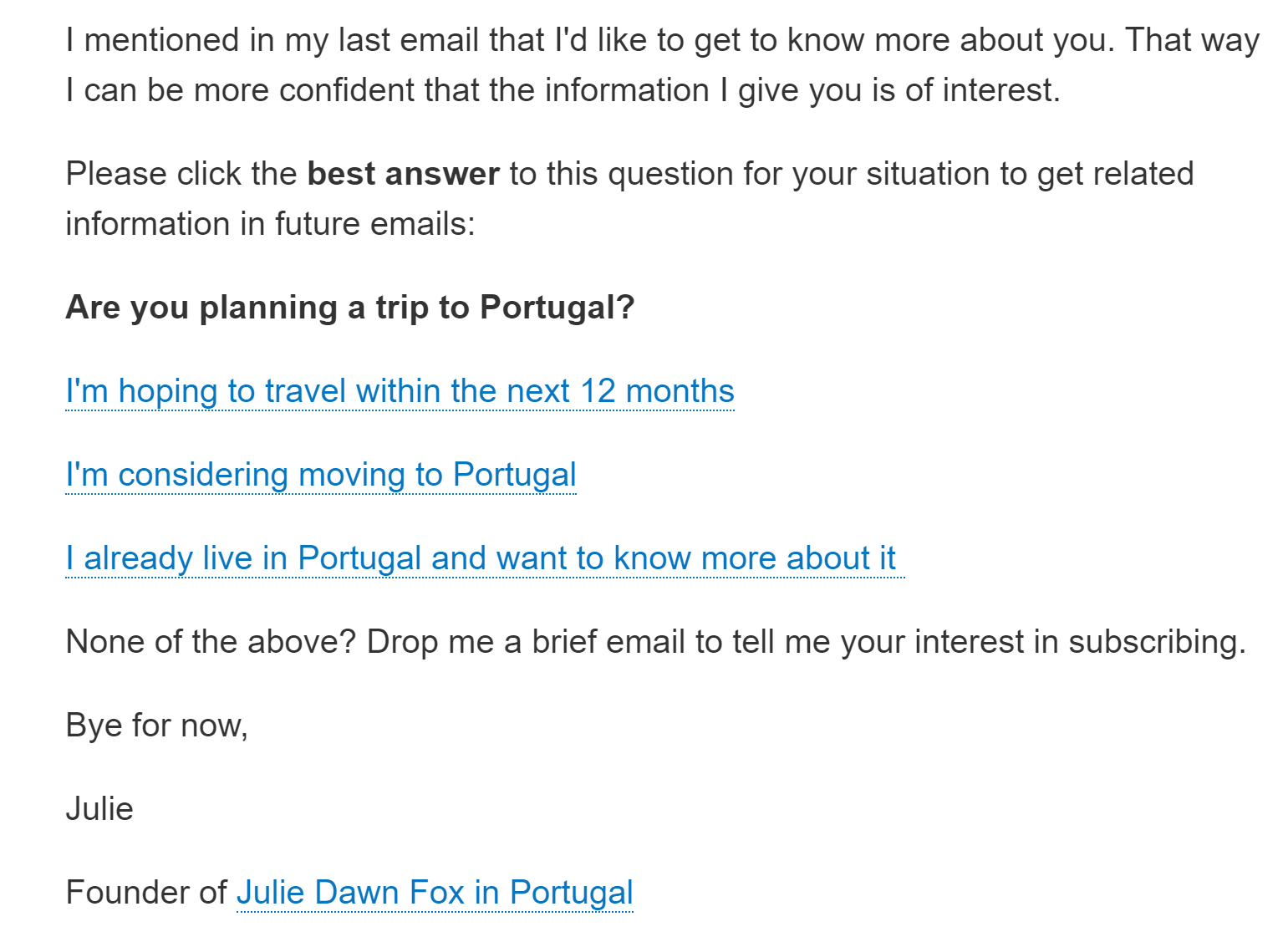Click the 'Bye for now,' line

tap(156, 726)
